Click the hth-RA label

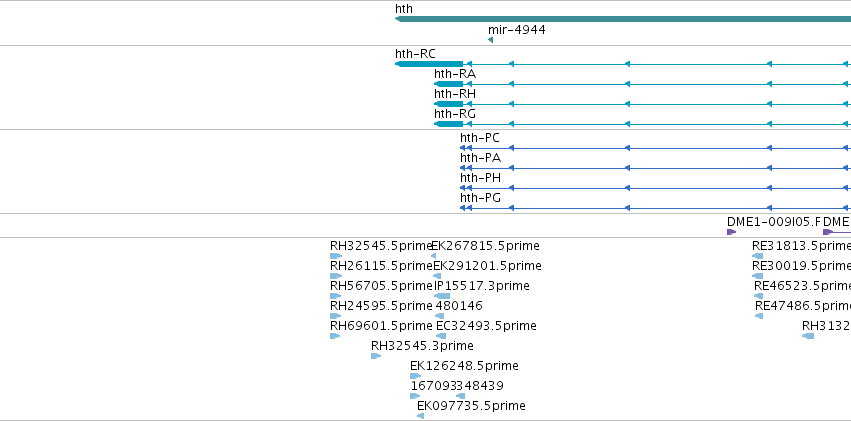tap(455, 74)
